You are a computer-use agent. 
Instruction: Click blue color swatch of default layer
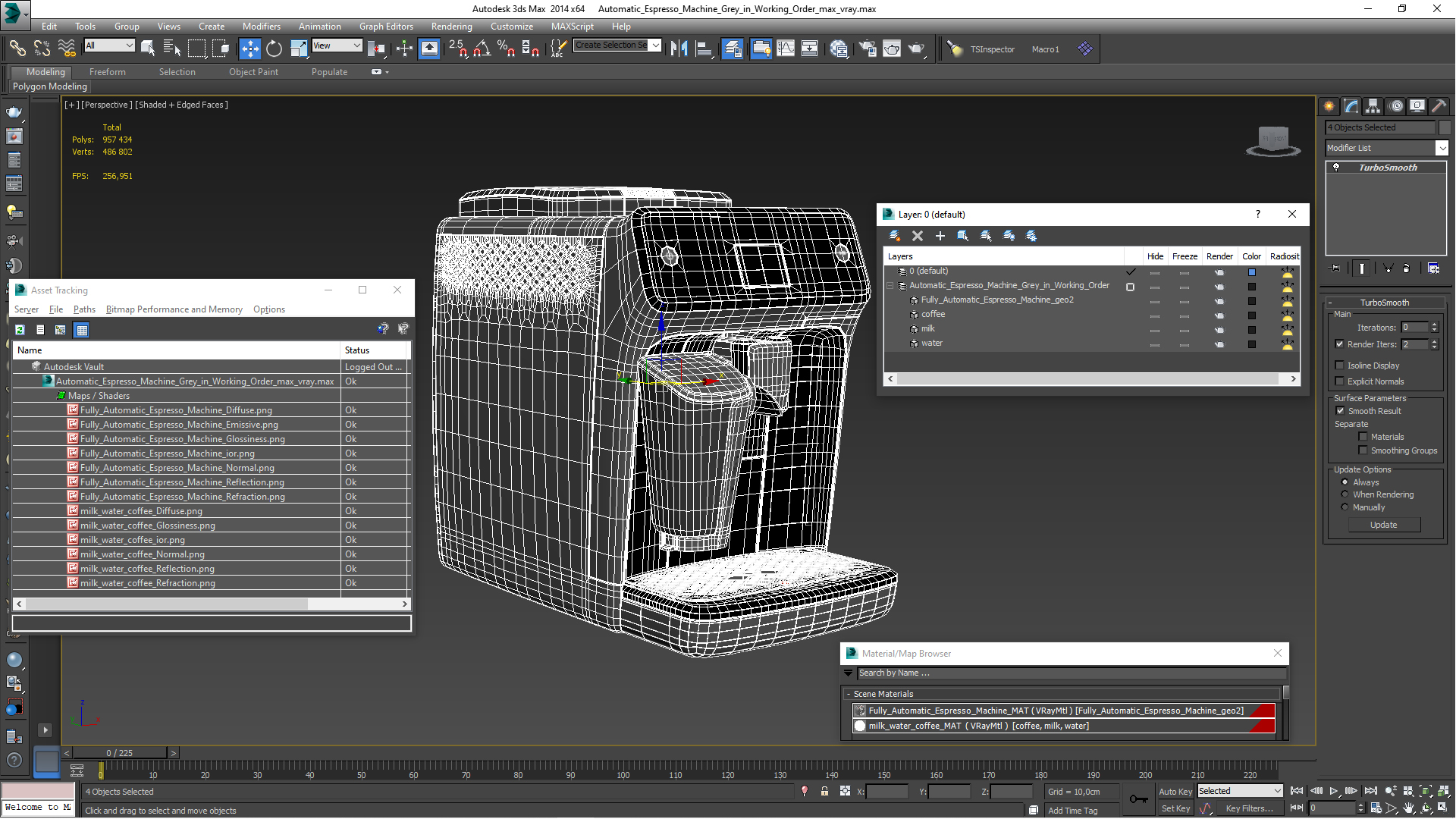[1252, 272]
